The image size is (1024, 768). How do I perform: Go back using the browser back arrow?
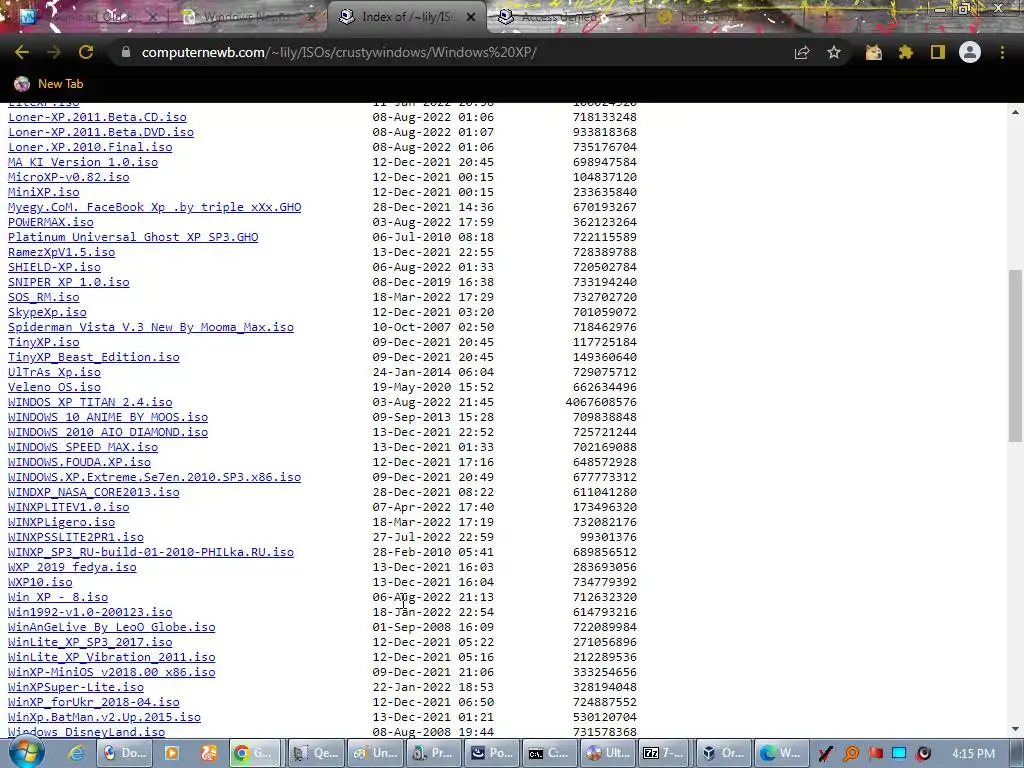pyautogui.click(x=22, y=52)
